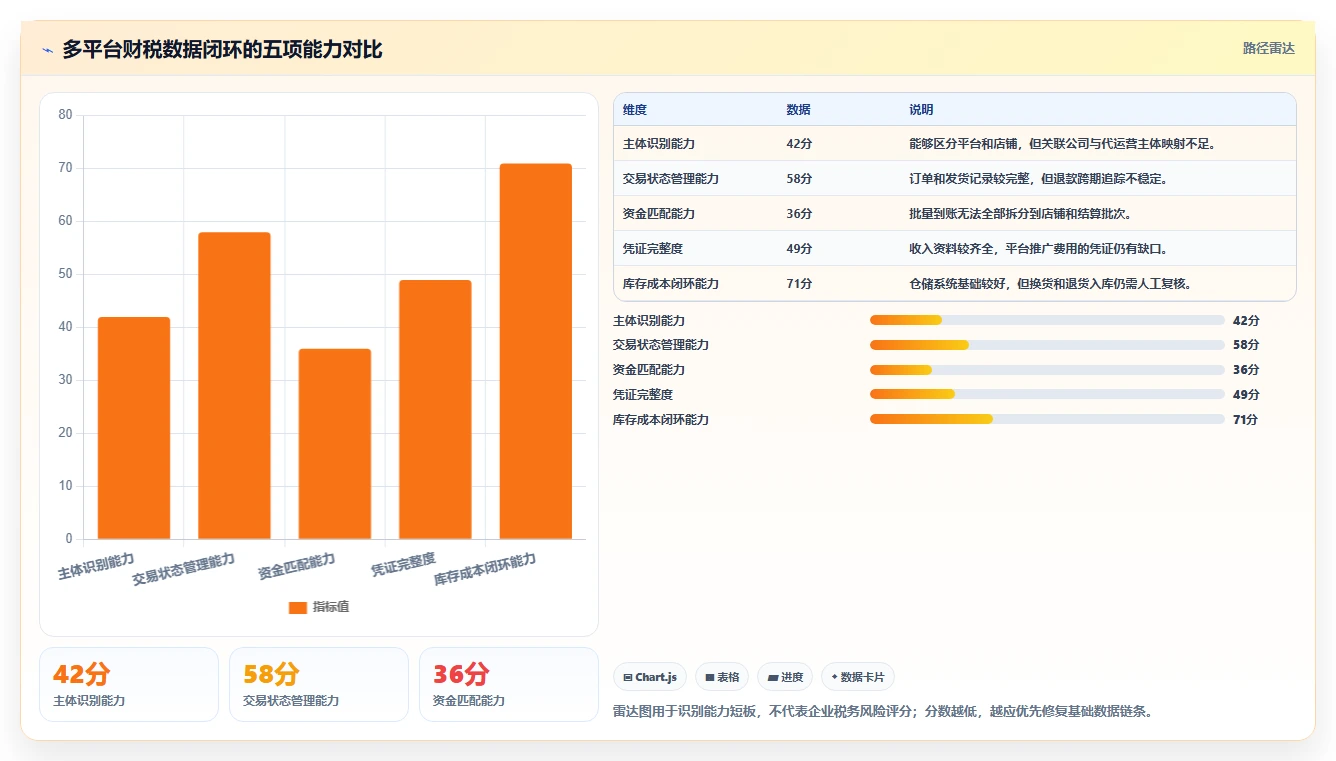This screenshot has height=761, width=1336.
Task: Select the 数据卡片 tag chip
Action: (x=858, y=677)
